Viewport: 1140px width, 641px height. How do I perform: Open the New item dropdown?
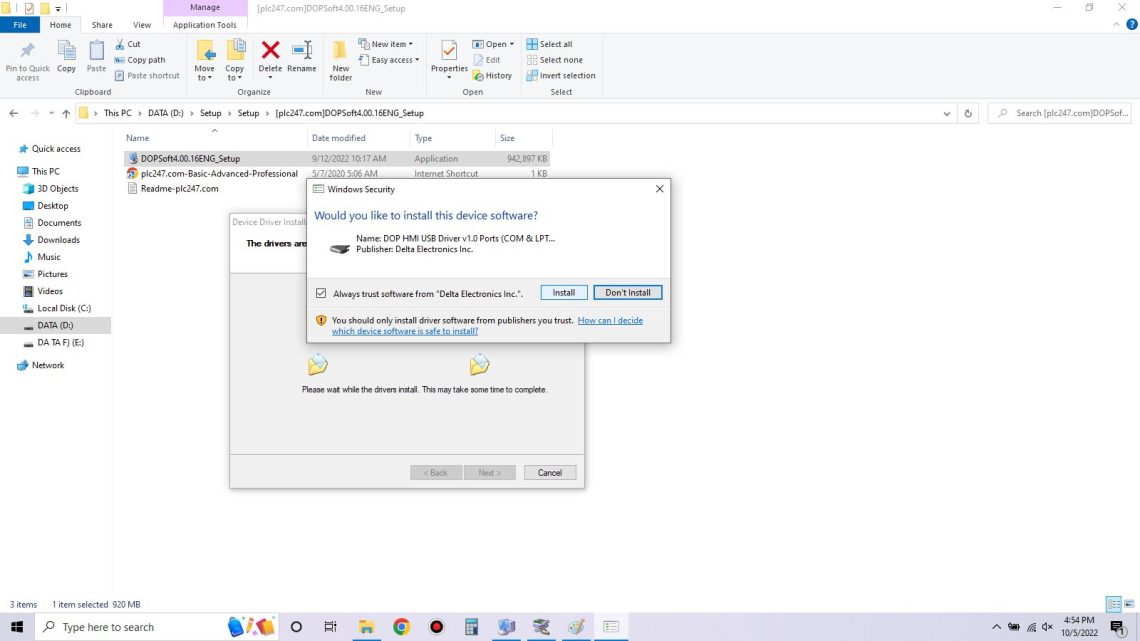pyautogui.click(x=385, y=44)
